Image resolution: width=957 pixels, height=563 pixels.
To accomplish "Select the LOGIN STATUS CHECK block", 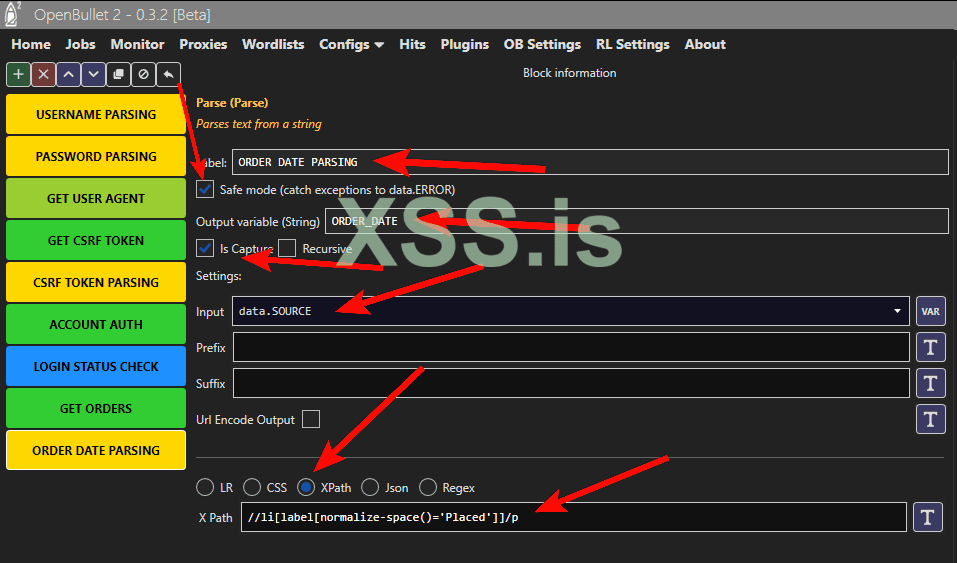I will click(96, 366).
